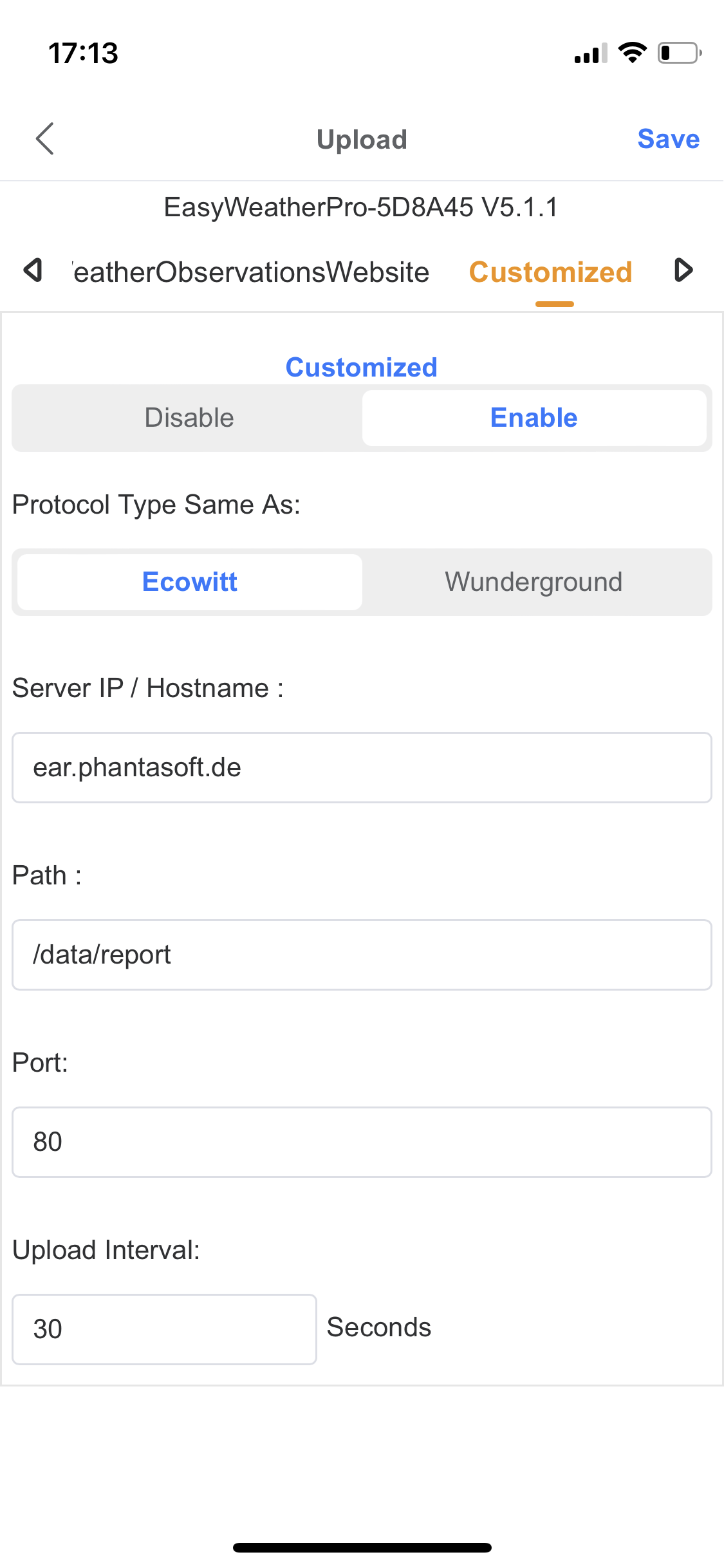Focus the Path field with /data/report
The height and width of the screenshot is (1568, 724).
point(362,955)
